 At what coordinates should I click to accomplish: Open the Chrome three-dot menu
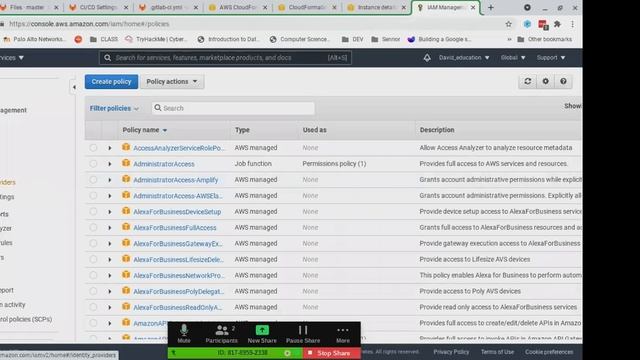click(x=572, y=24)
